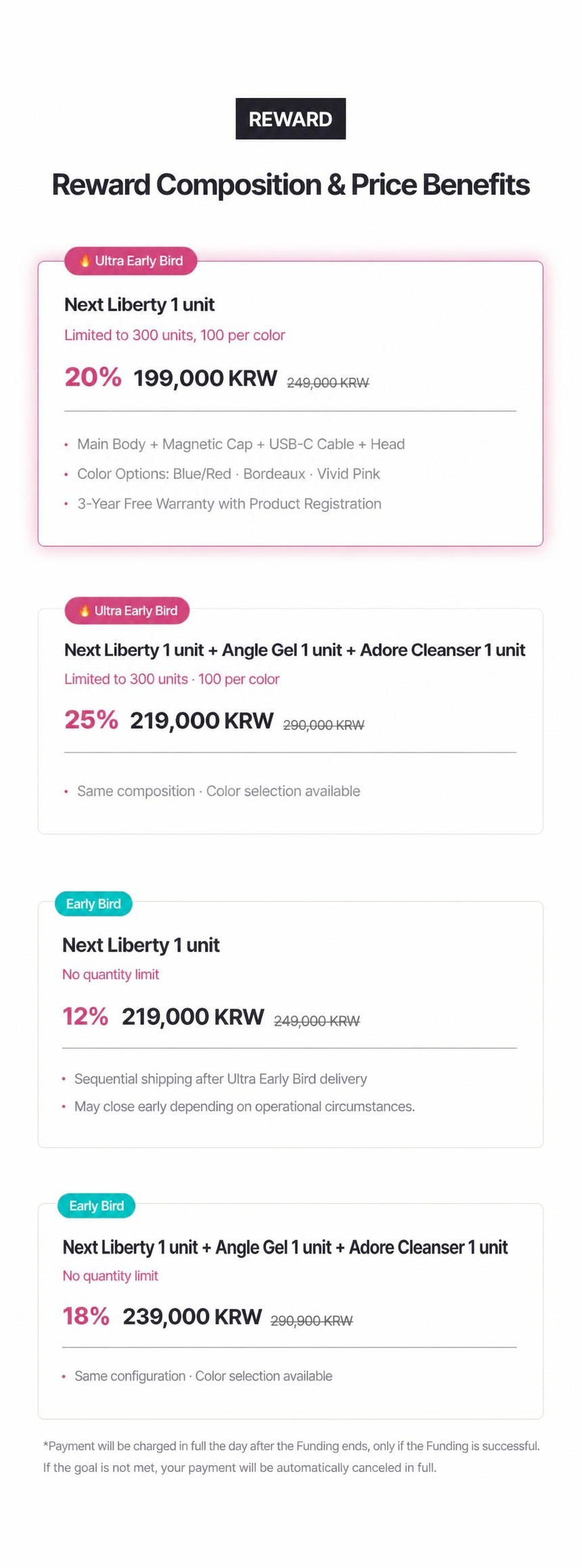Click 'Limited to 300 units, 100 per color' text
The image size is (582, 1568).
point(175,336)
